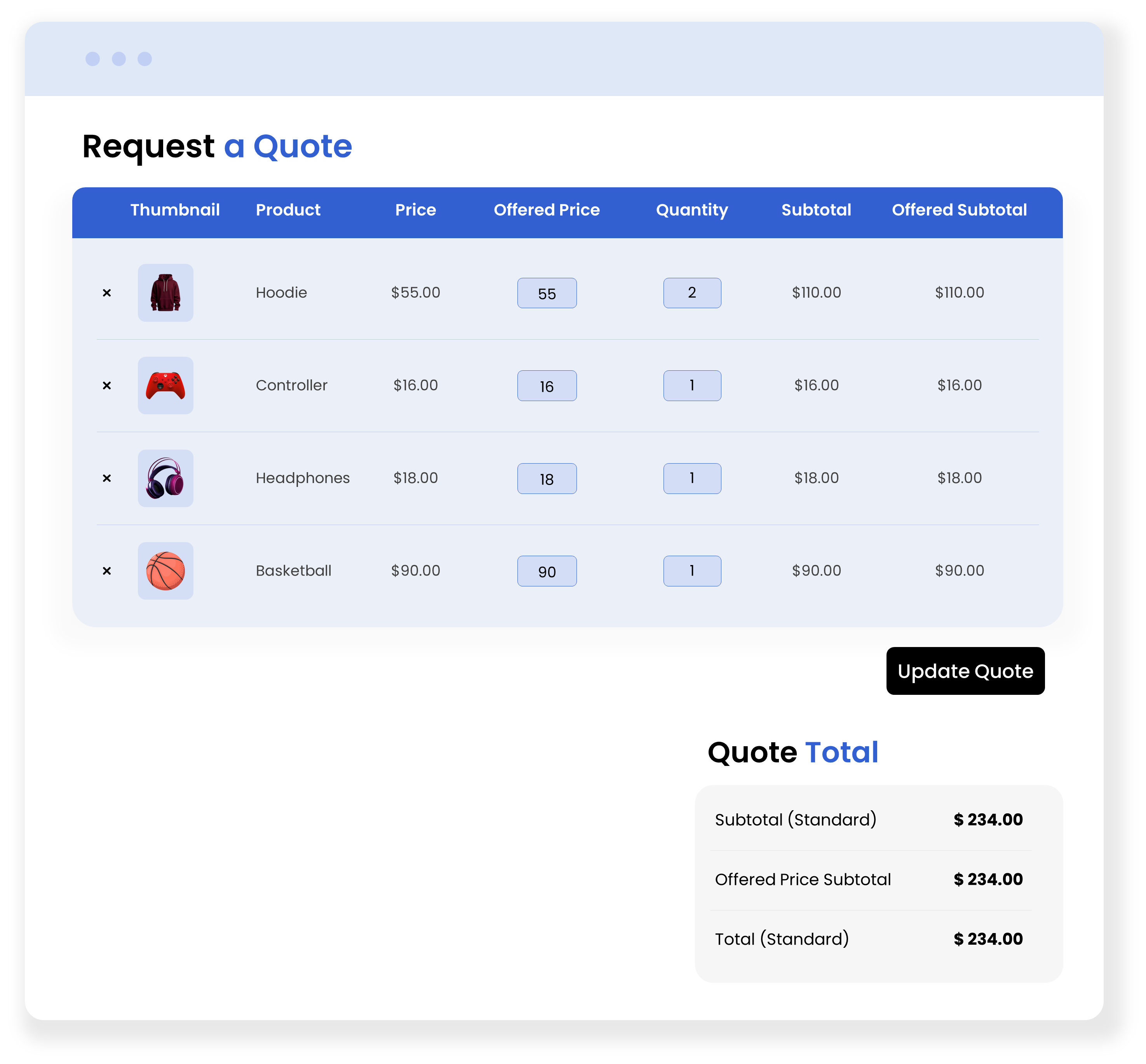Focus the Controller offered price input
Screen dimensions: 1146x1064
click(x=546, y=386)
